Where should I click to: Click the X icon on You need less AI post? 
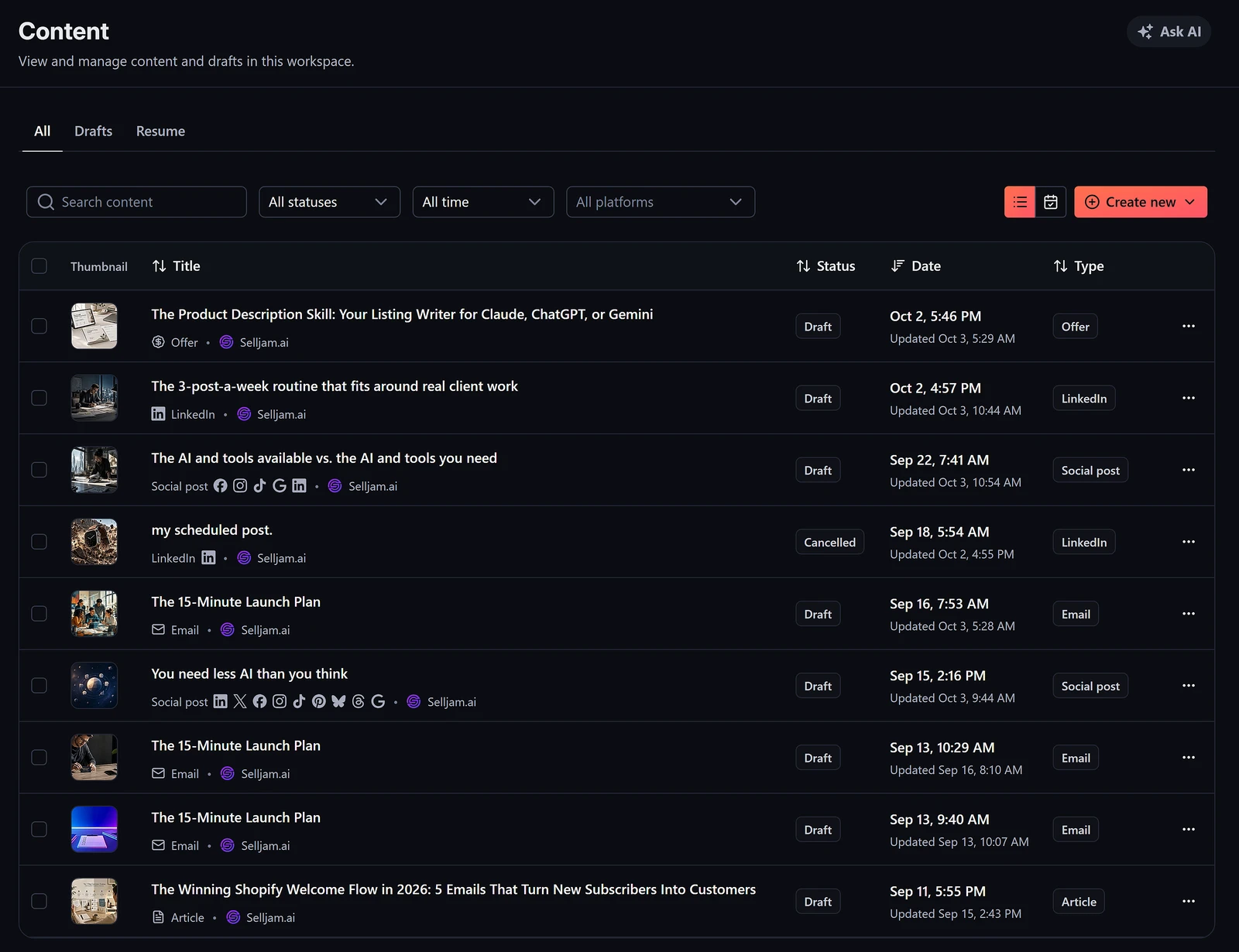pyautogui.click(x=240, y=701)
